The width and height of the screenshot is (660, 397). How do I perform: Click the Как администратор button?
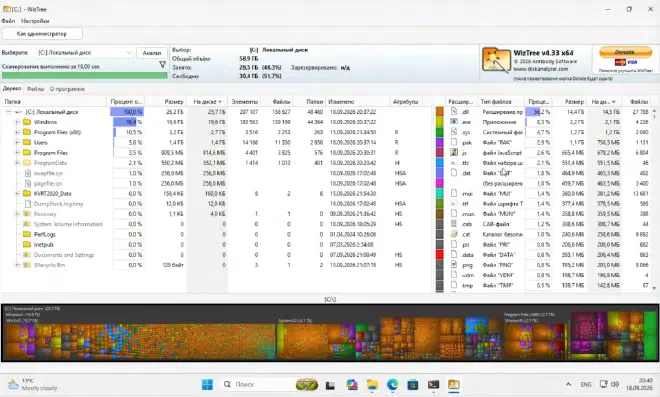click(42, 34)
